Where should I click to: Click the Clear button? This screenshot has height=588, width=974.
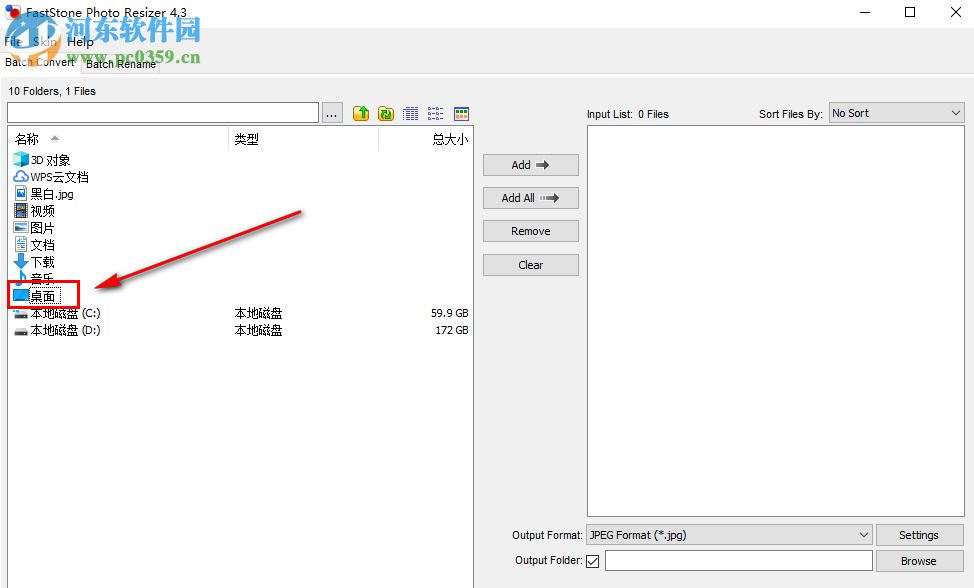tap(530, 265)
